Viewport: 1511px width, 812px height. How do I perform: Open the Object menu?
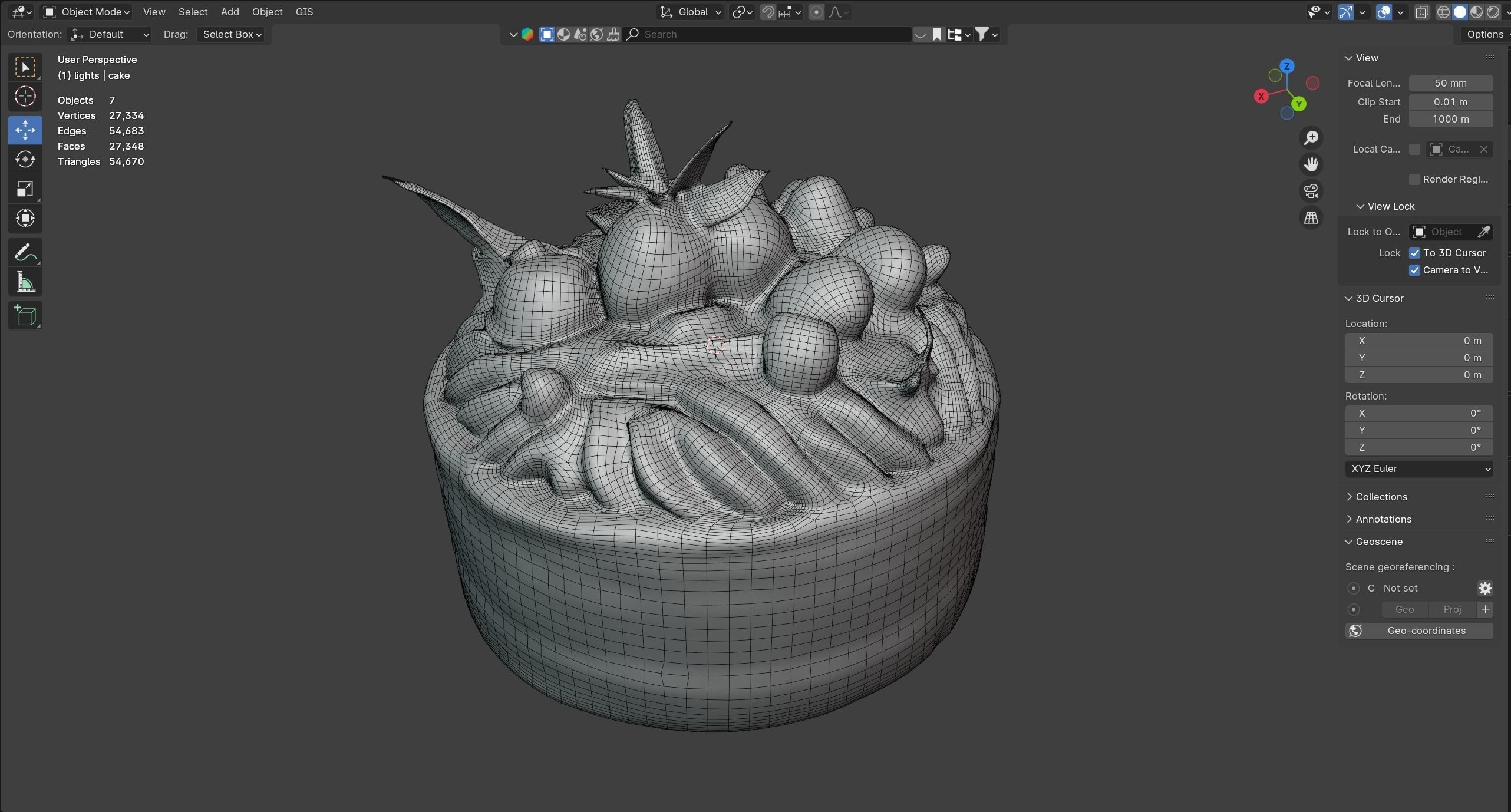pos(267,12)
